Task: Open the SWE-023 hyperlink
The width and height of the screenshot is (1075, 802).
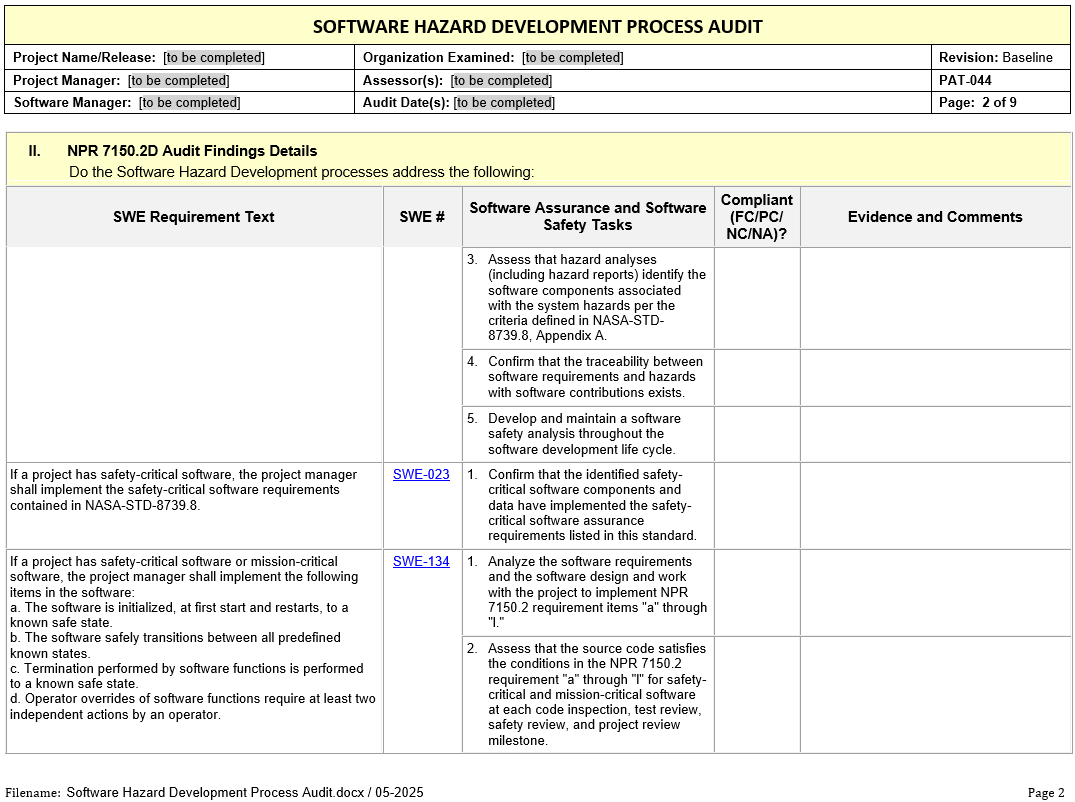Action: pyautogui.click(x=421, y=475)
